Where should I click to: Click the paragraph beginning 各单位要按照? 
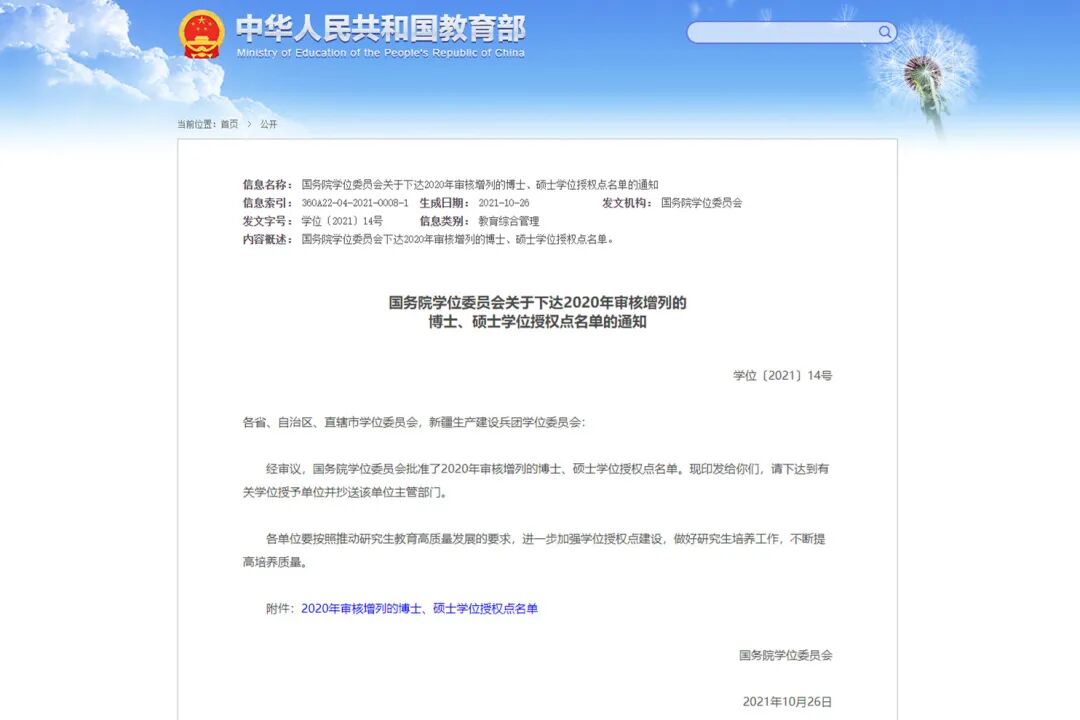pos(536,551)
